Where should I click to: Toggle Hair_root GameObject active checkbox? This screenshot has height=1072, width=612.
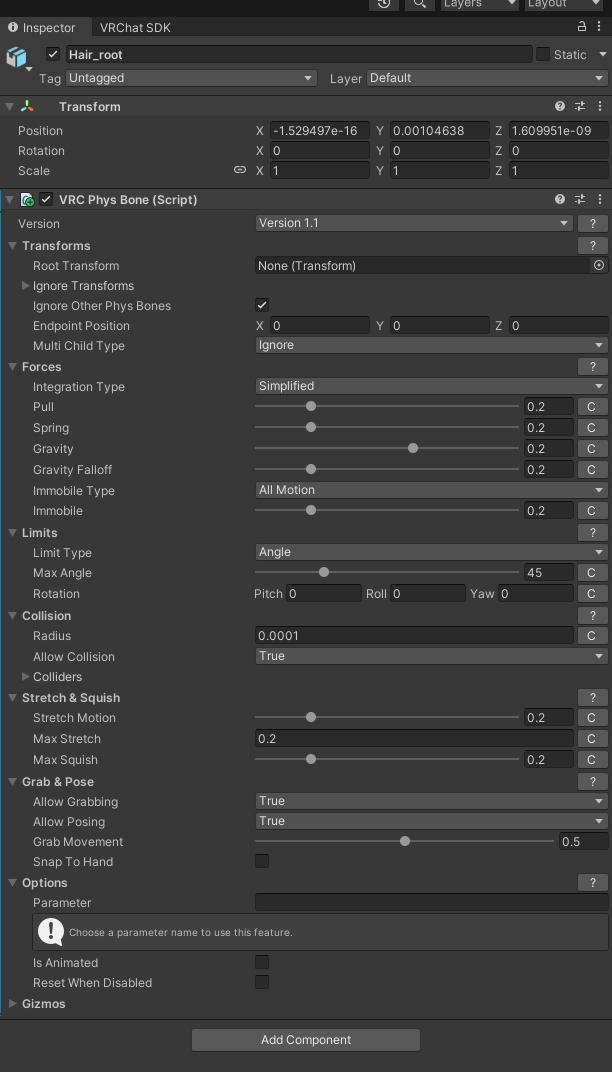point(53,54)
